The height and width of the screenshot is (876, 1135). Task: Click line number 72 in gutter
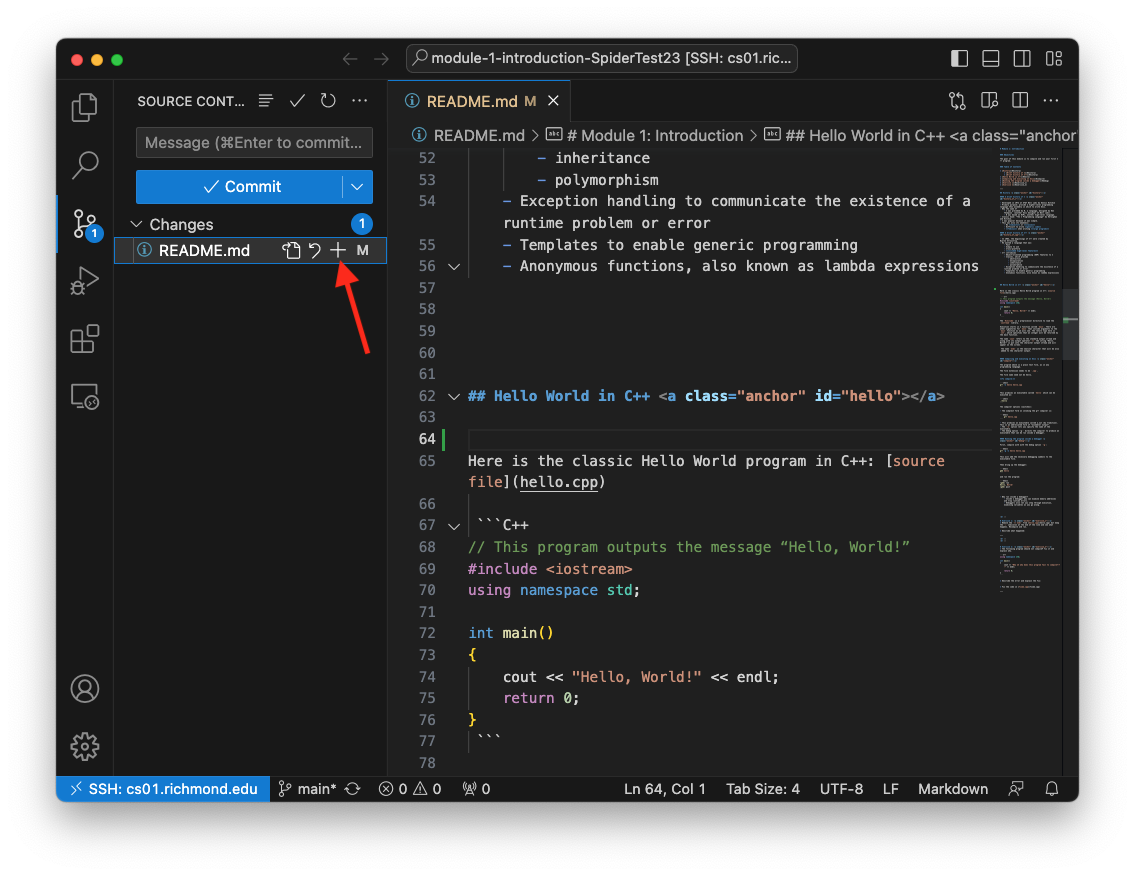pyautogui.click(x=427, y=633)
